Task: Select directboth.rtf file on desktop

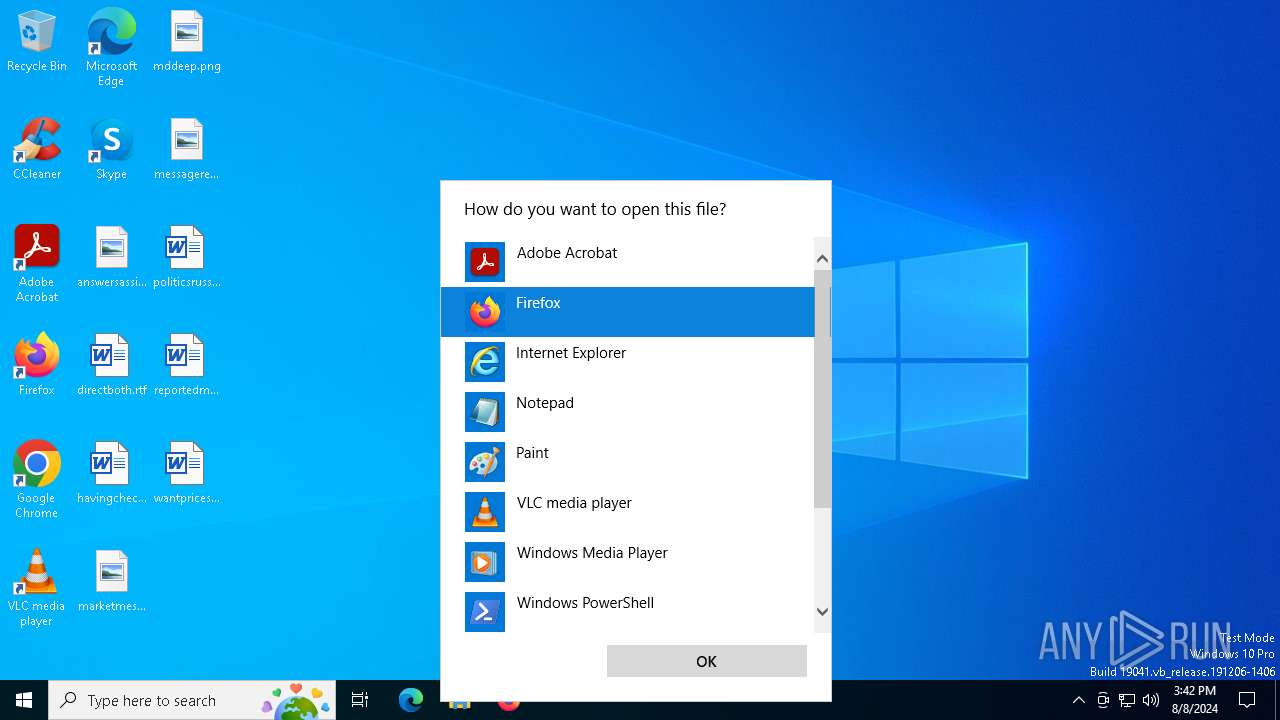Action: coord(111,365)
